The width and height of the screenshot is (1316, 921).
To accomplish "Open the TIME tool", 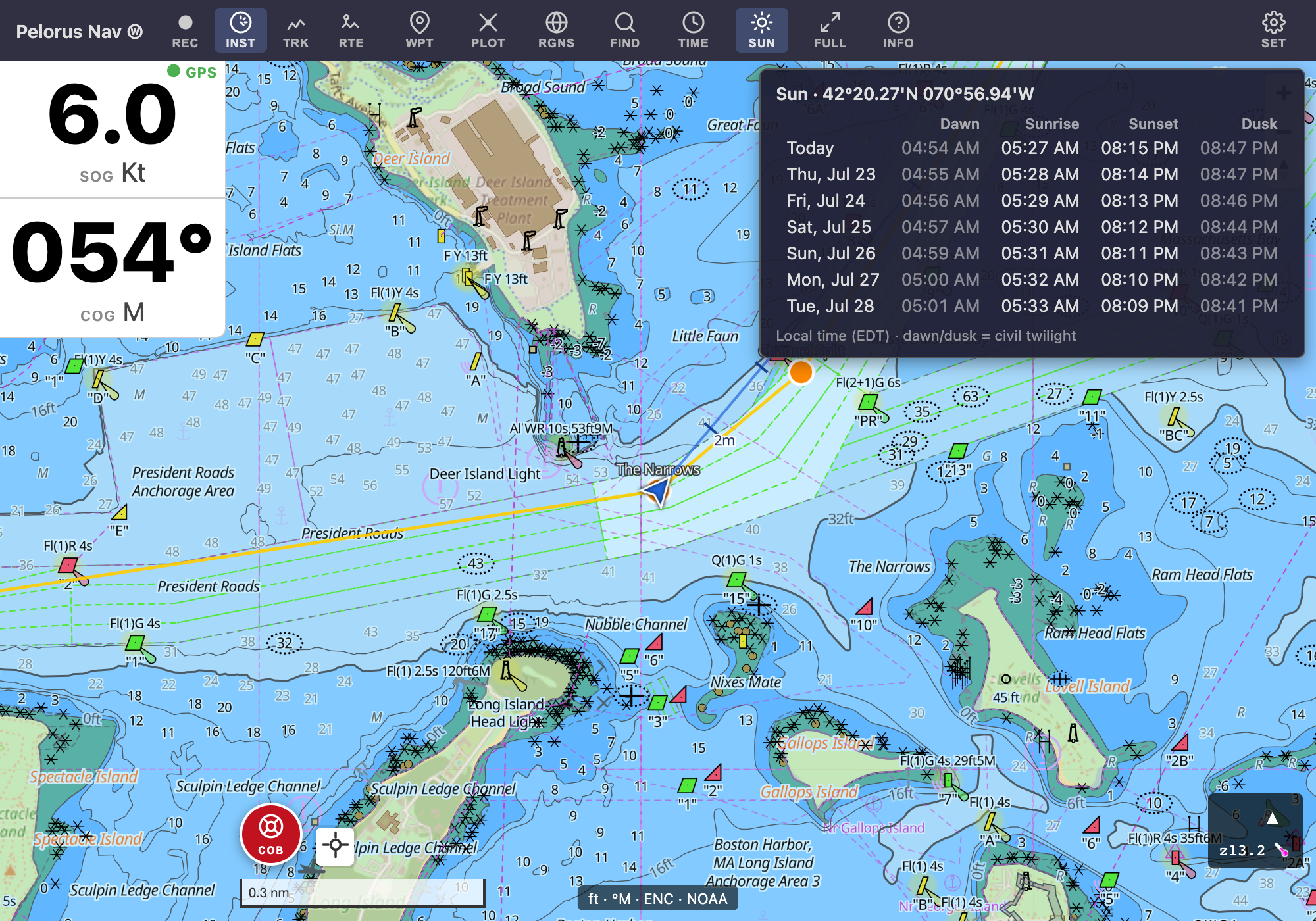I will 693,31.
